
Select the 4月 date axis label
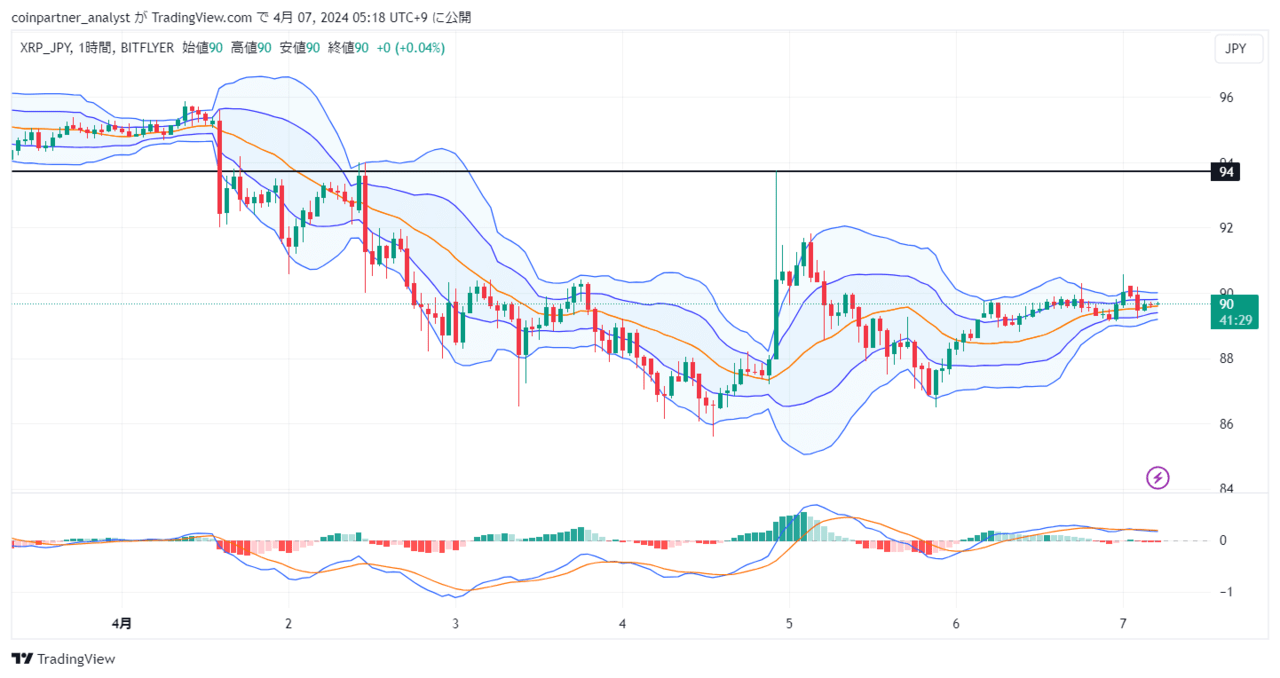[121, 623]
